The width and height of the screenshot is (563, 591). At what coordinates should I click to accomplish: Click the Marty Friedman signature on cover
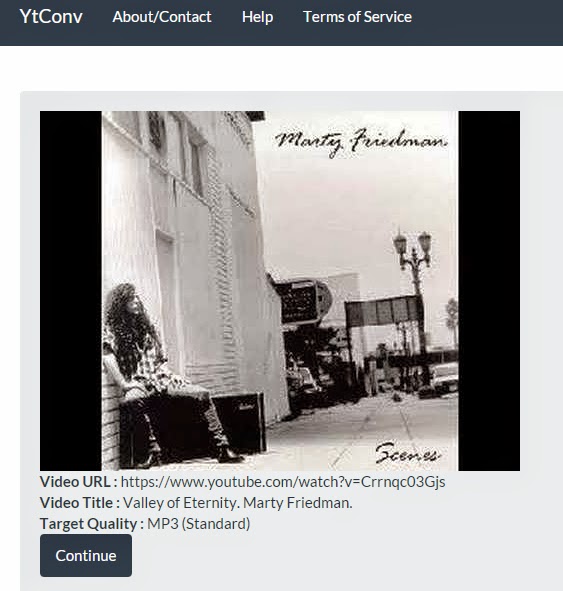362,141
